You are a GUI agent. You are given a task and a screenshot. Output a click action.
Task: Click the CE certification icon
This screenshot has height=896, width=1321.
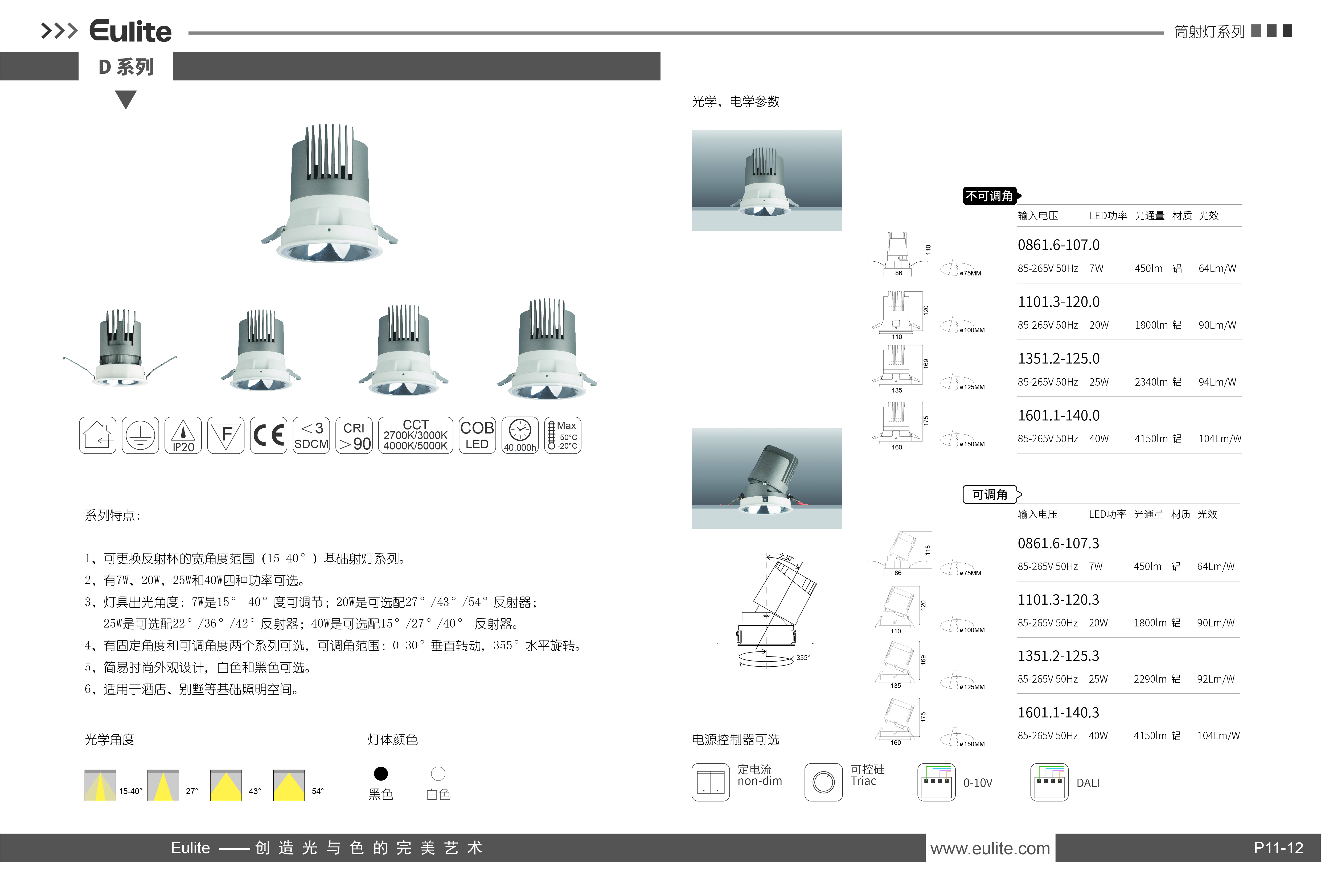pos(268,435)
